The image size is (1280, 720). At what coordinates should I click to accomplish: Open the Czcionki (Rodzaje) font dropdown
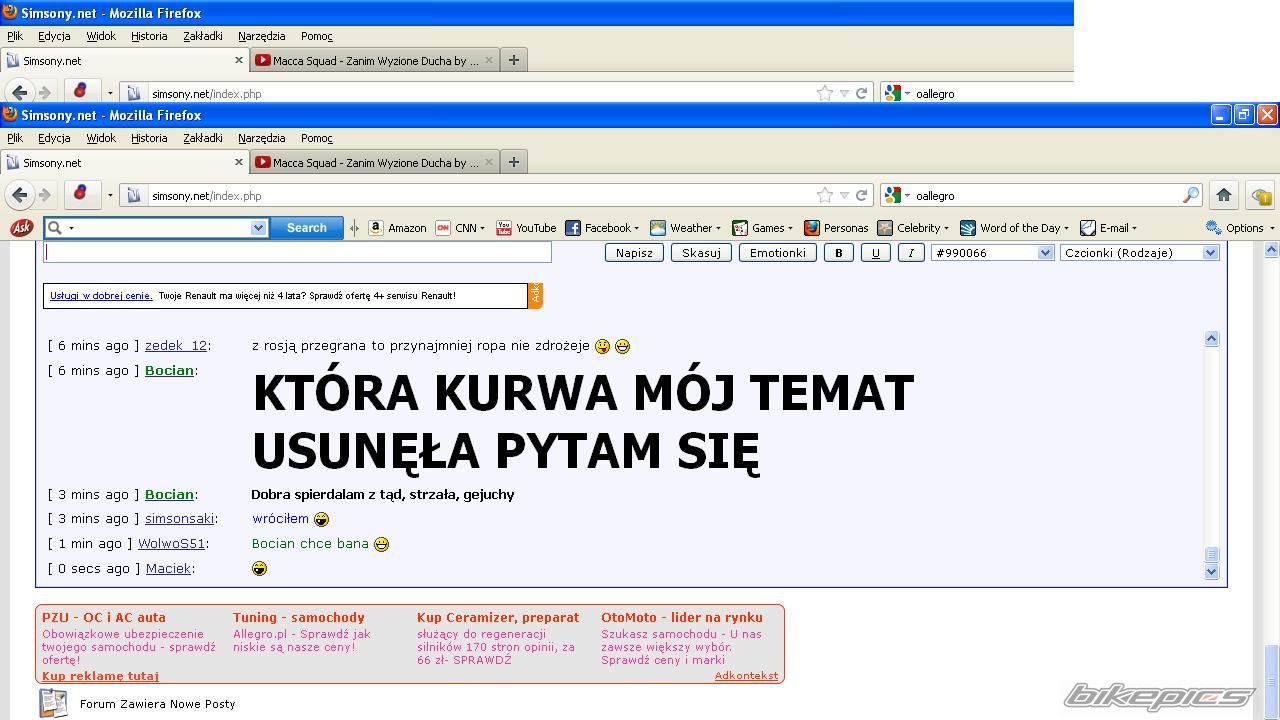[x=1139, y=253]
